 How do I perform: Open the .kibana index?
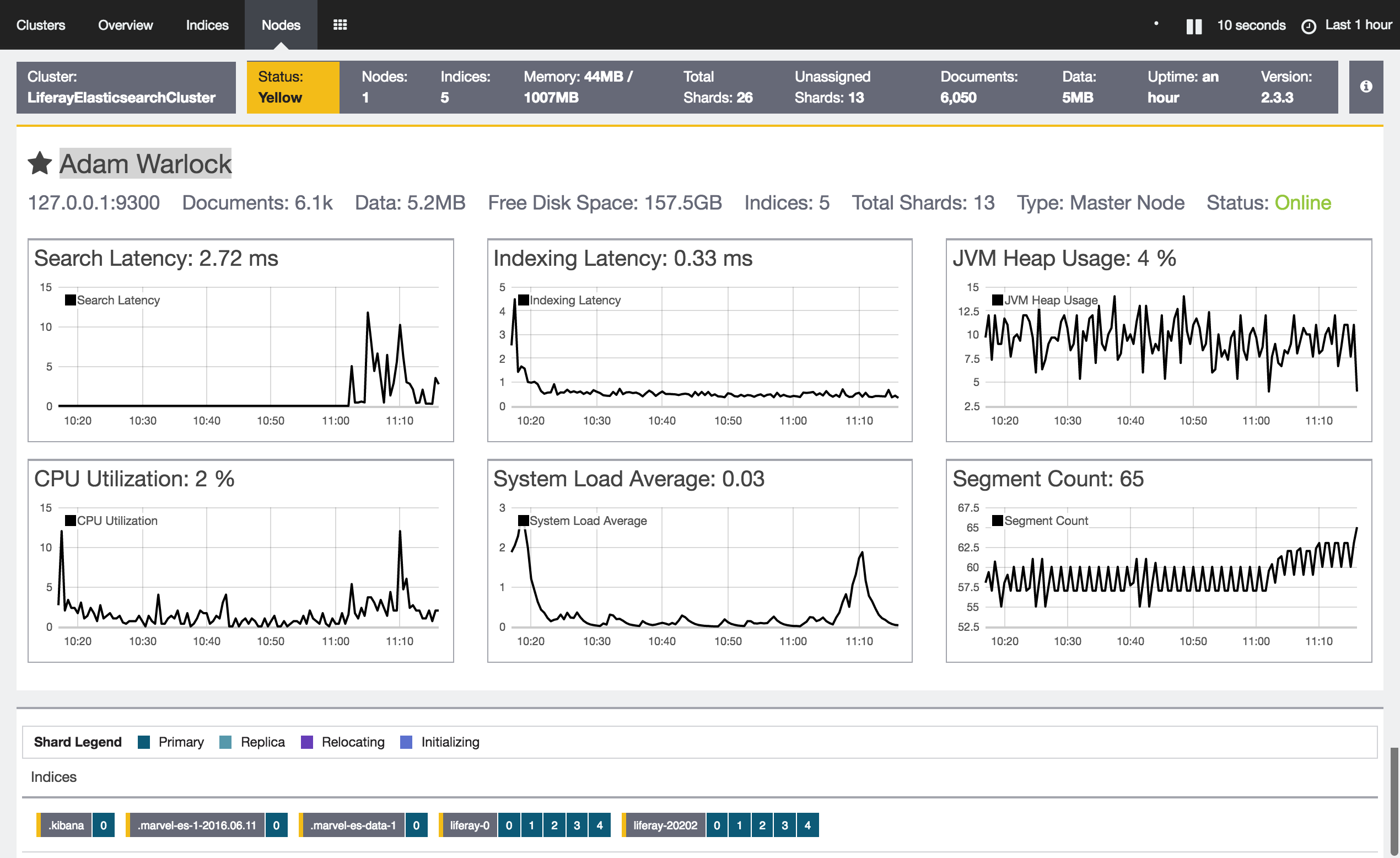pos(66,825)
